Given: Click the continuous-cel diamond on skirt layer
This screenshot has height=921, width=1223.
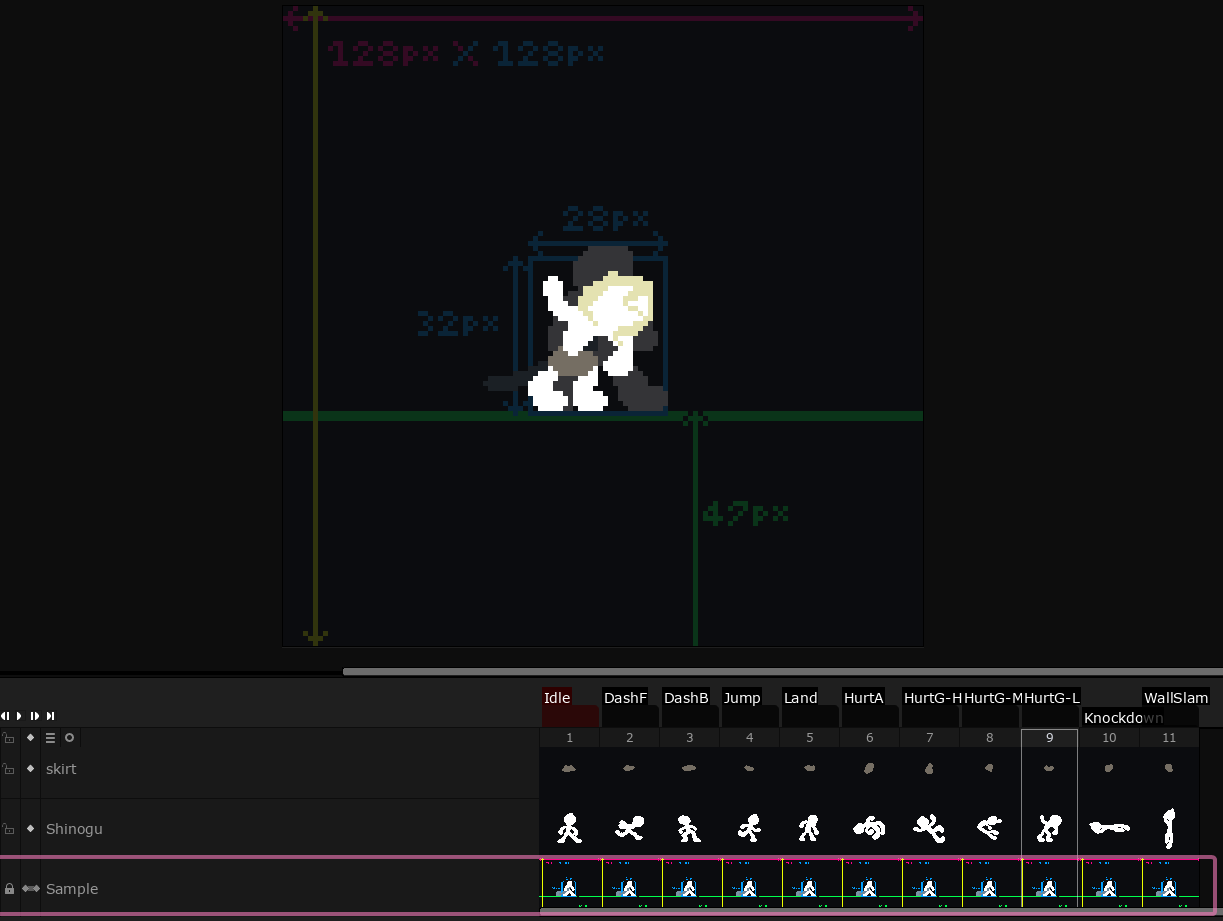Looking at the screenshot, I should [x=30, y=768].
